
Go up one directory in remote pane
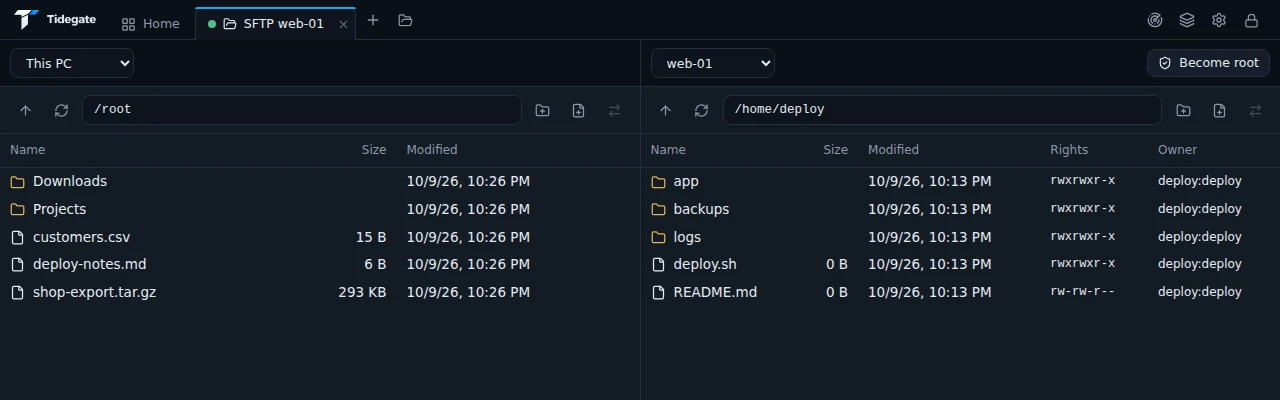[666, 110]
